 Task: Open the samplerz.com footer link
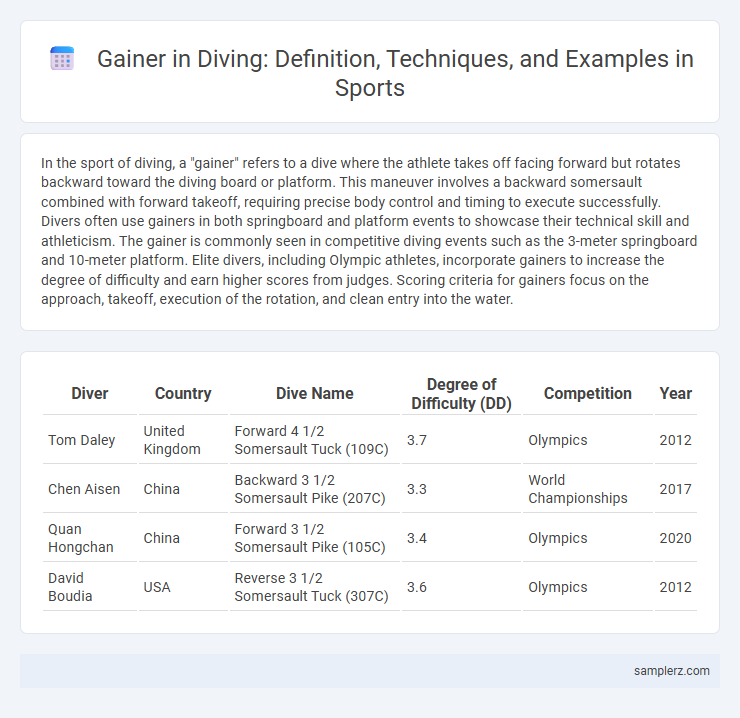tap(672, 671)
